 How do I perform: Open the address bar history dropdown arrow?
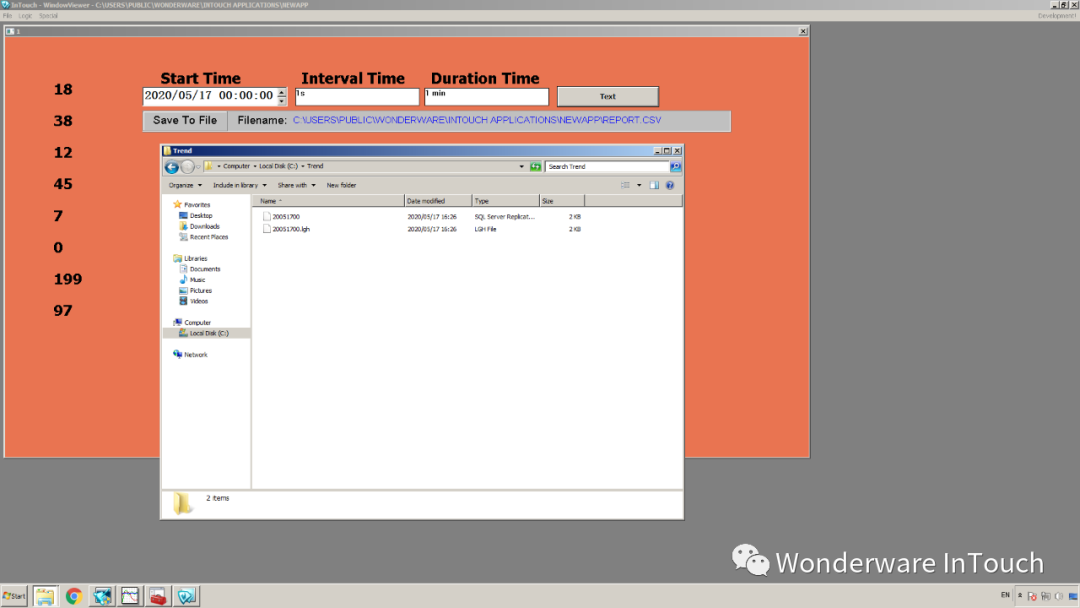tap(521, 166)
